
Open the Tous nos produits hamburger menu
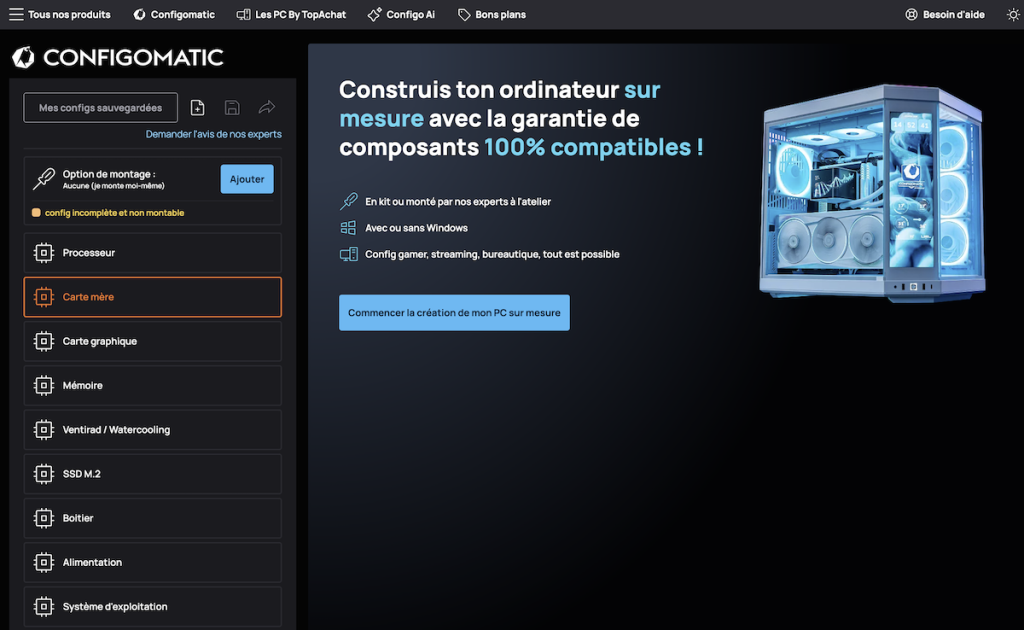[59, 14]
